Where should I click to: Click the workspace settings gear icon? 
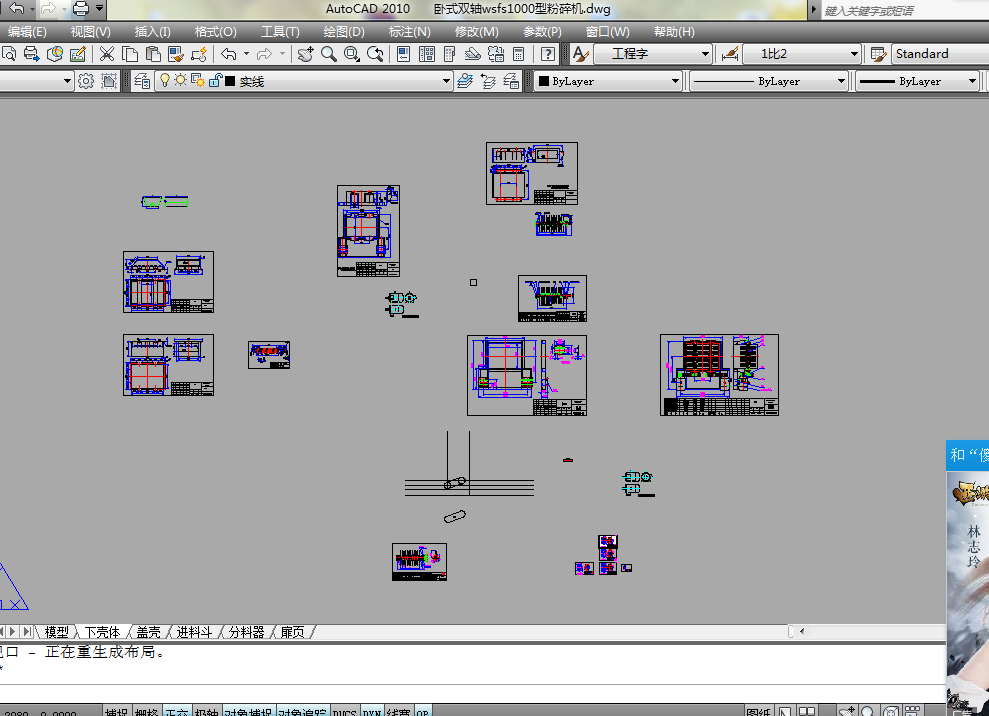(x=86, y=81)
